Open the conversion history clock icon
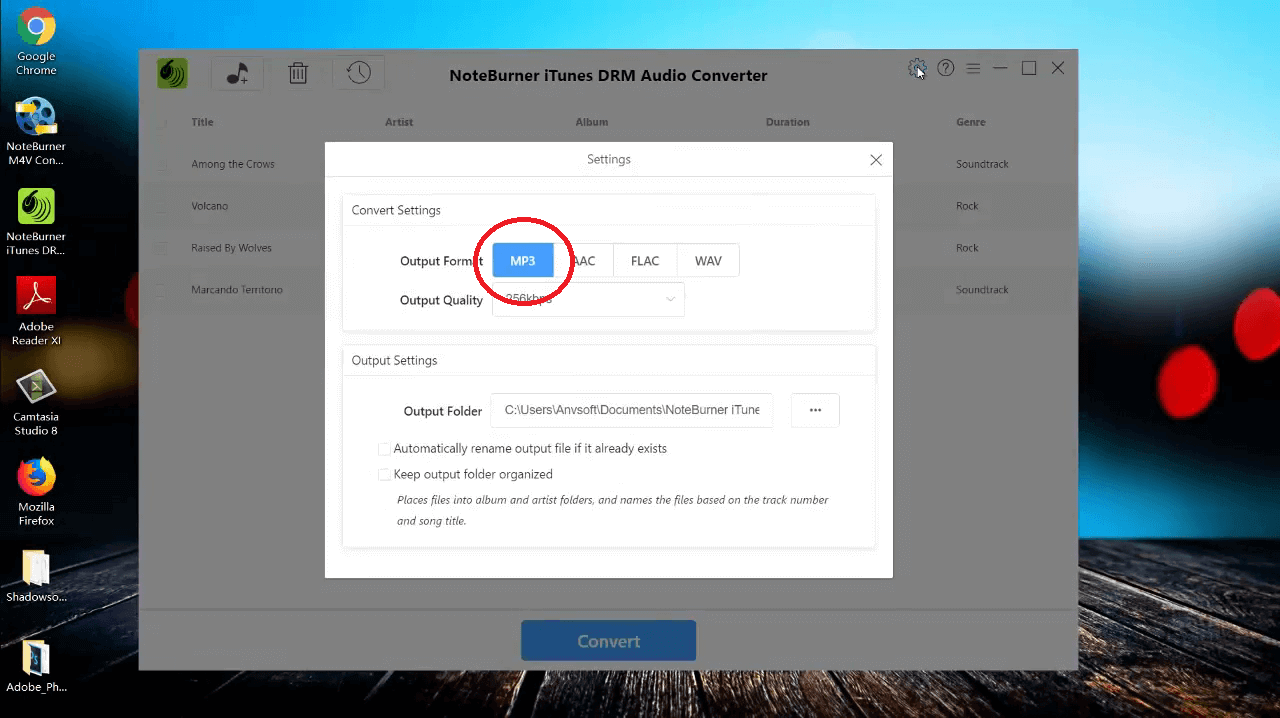This screenshot has height=718, width=1280. tap(358, 72)
